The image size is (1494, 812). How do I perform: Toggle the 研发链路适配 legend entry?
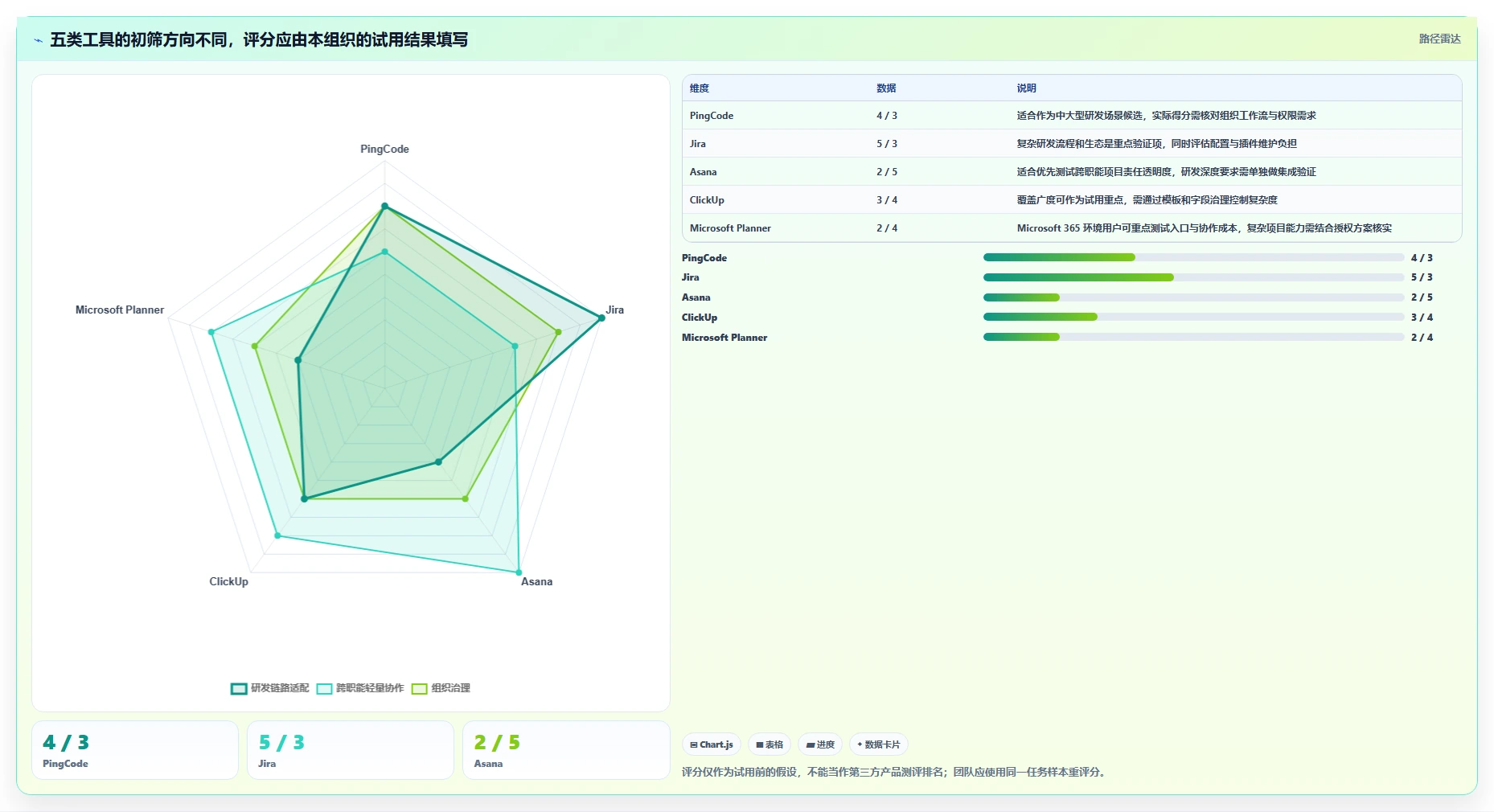pyautogui.click(x=270, y=688)
